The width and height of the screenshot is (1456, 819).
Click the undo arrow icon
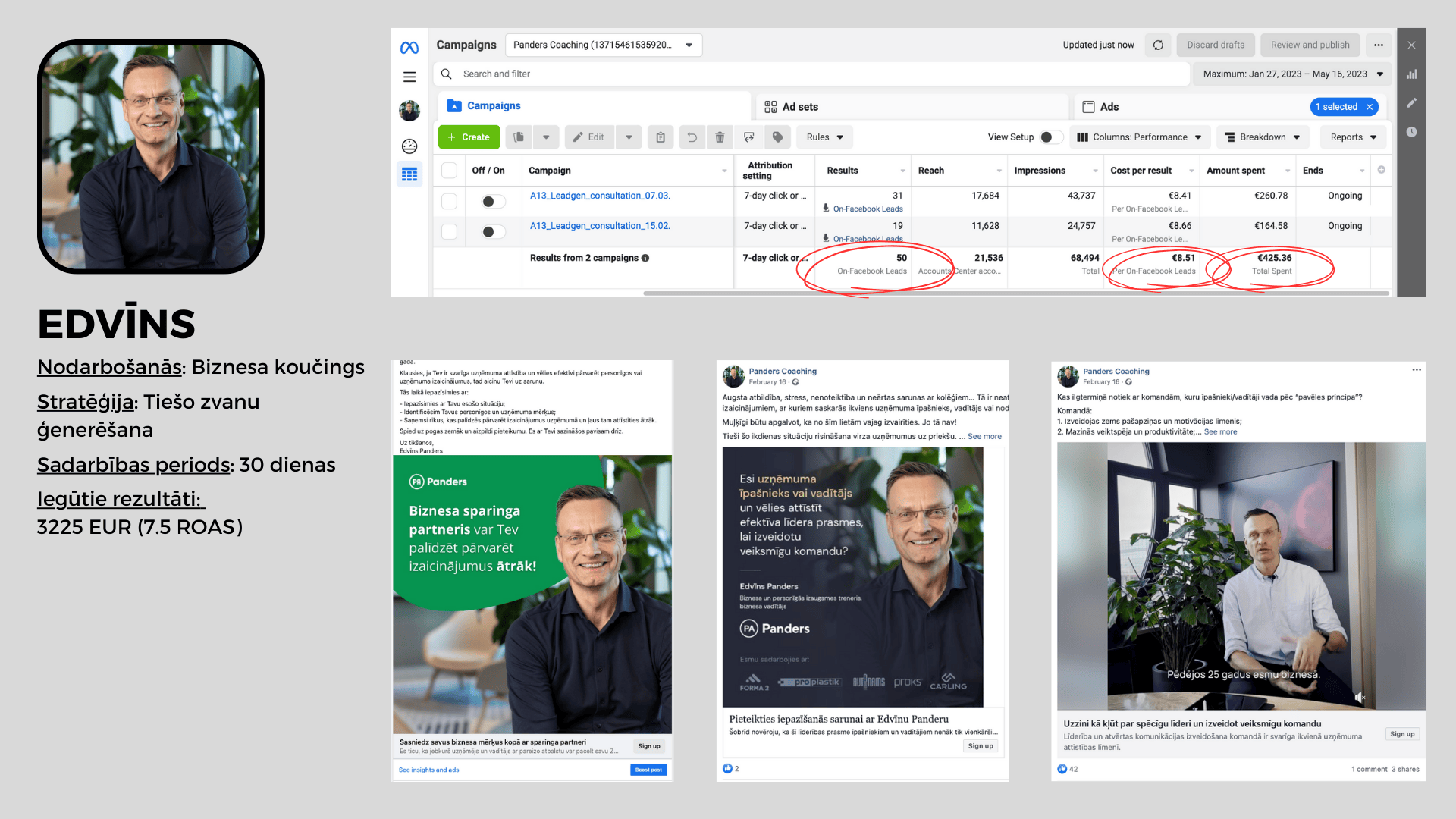coord(692,137)
